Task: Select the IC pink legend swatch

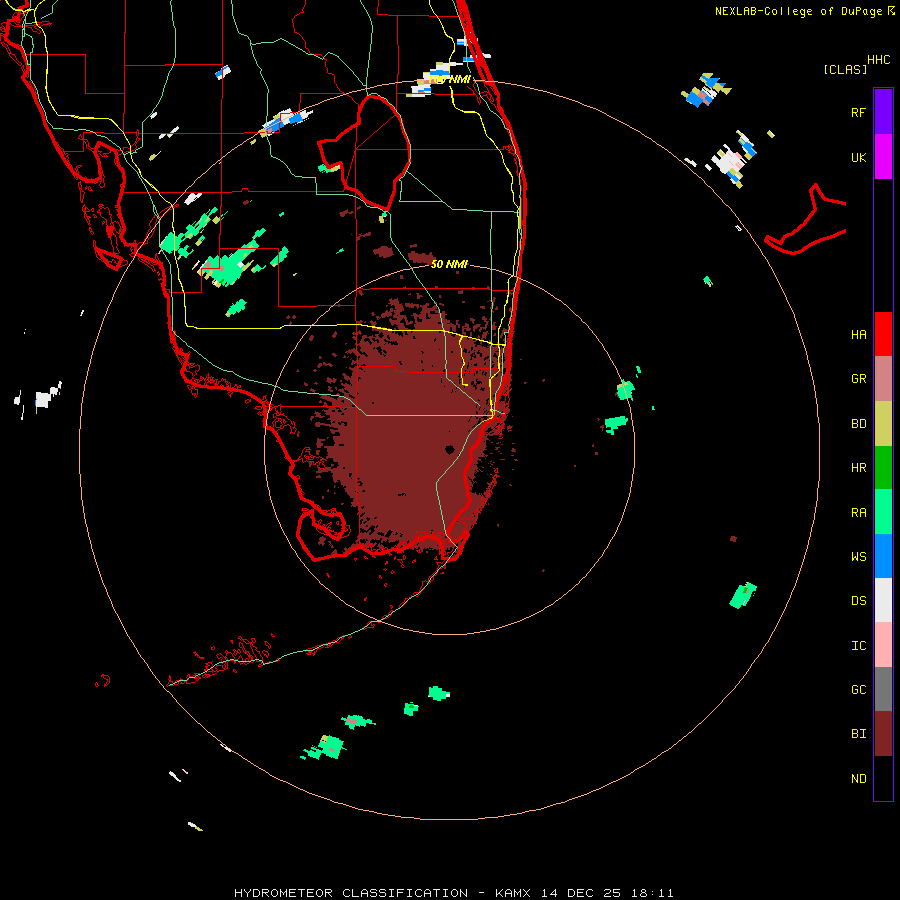Action: click(883, 645)
